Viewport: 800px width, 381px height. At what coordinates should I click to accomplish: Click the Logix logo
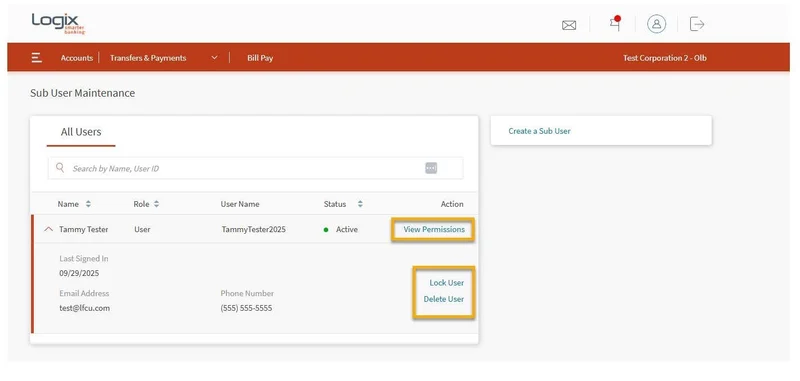[58, 23]
